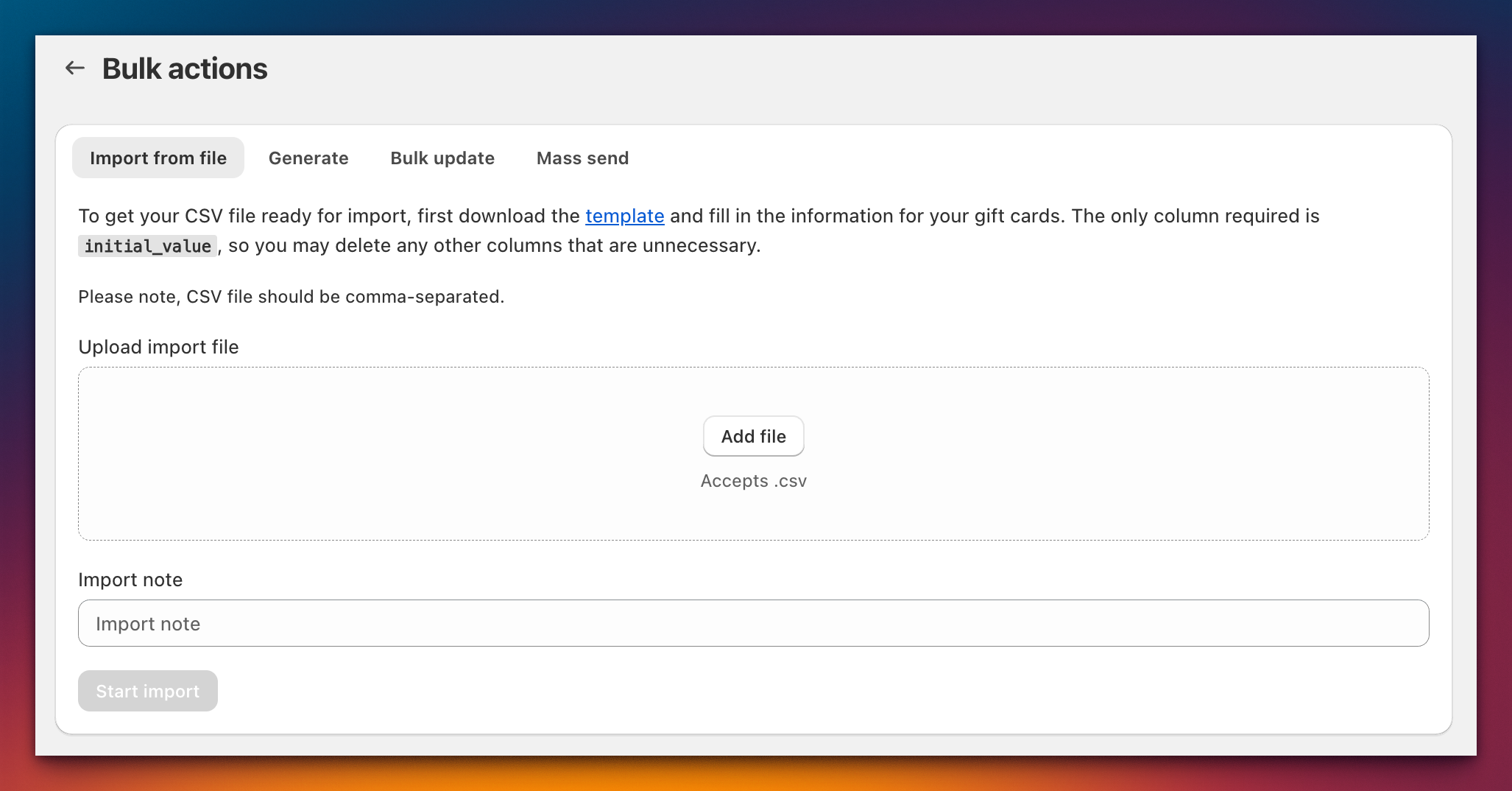Switch to the Generate tab
Image resolution: width=1512 pixels, height=791 pixels.
[x=308, y=158]
